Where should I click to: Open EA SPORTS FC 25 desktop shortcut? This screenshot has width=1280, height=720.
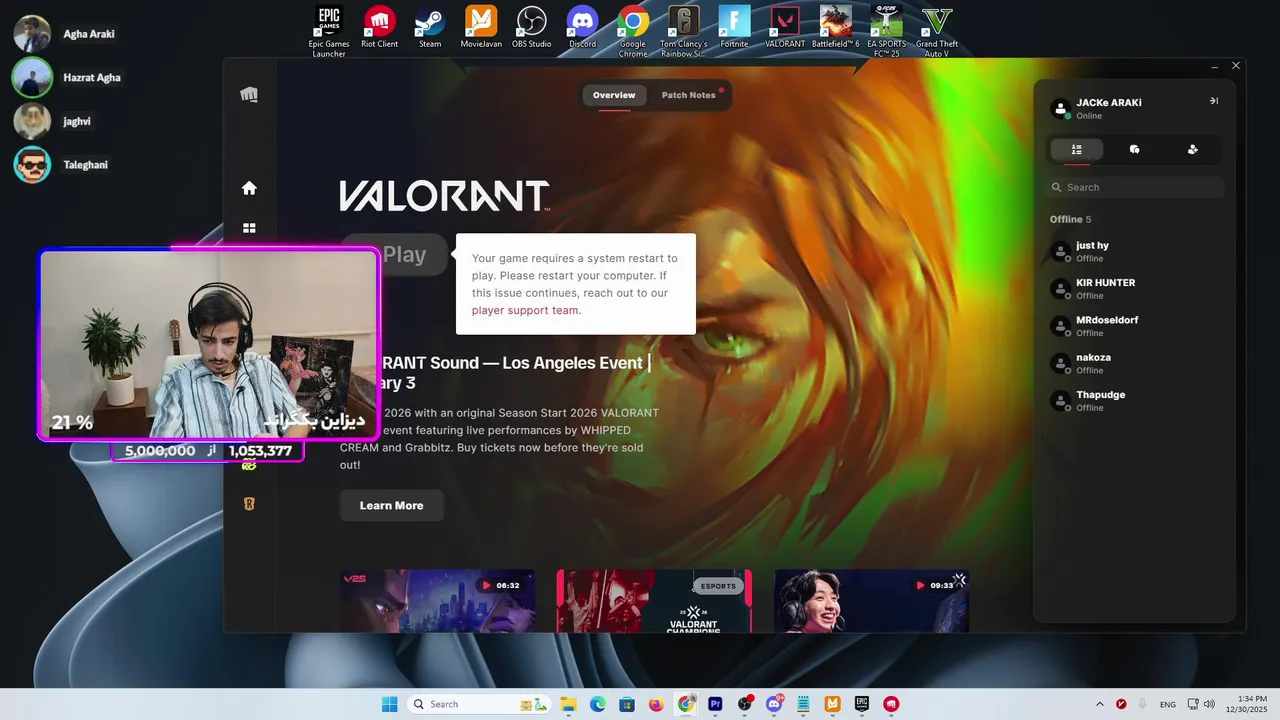pyautogui.click(x=886, y=31)
